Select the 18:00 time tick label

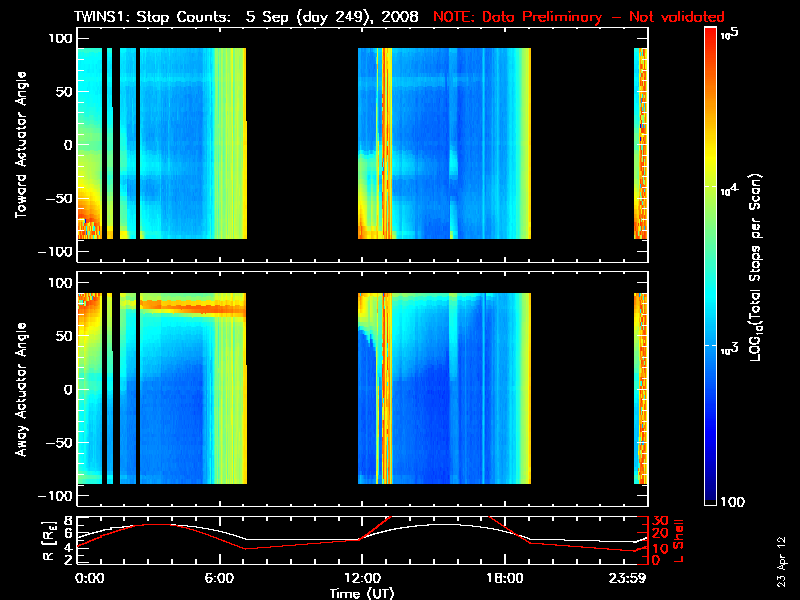coord(503,577)
